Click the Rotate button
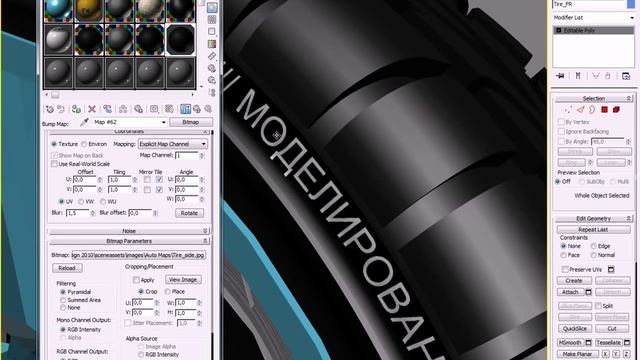Image resolution: width=640 pixels, height=360 pixels. [189, 213]
